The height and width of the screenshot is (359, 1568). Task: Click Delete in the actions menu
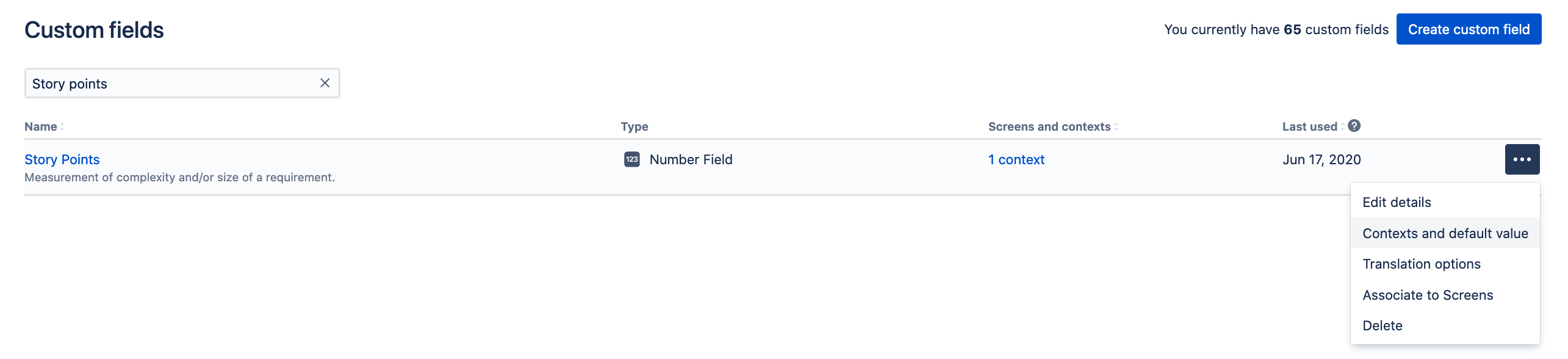point(1383,325)
